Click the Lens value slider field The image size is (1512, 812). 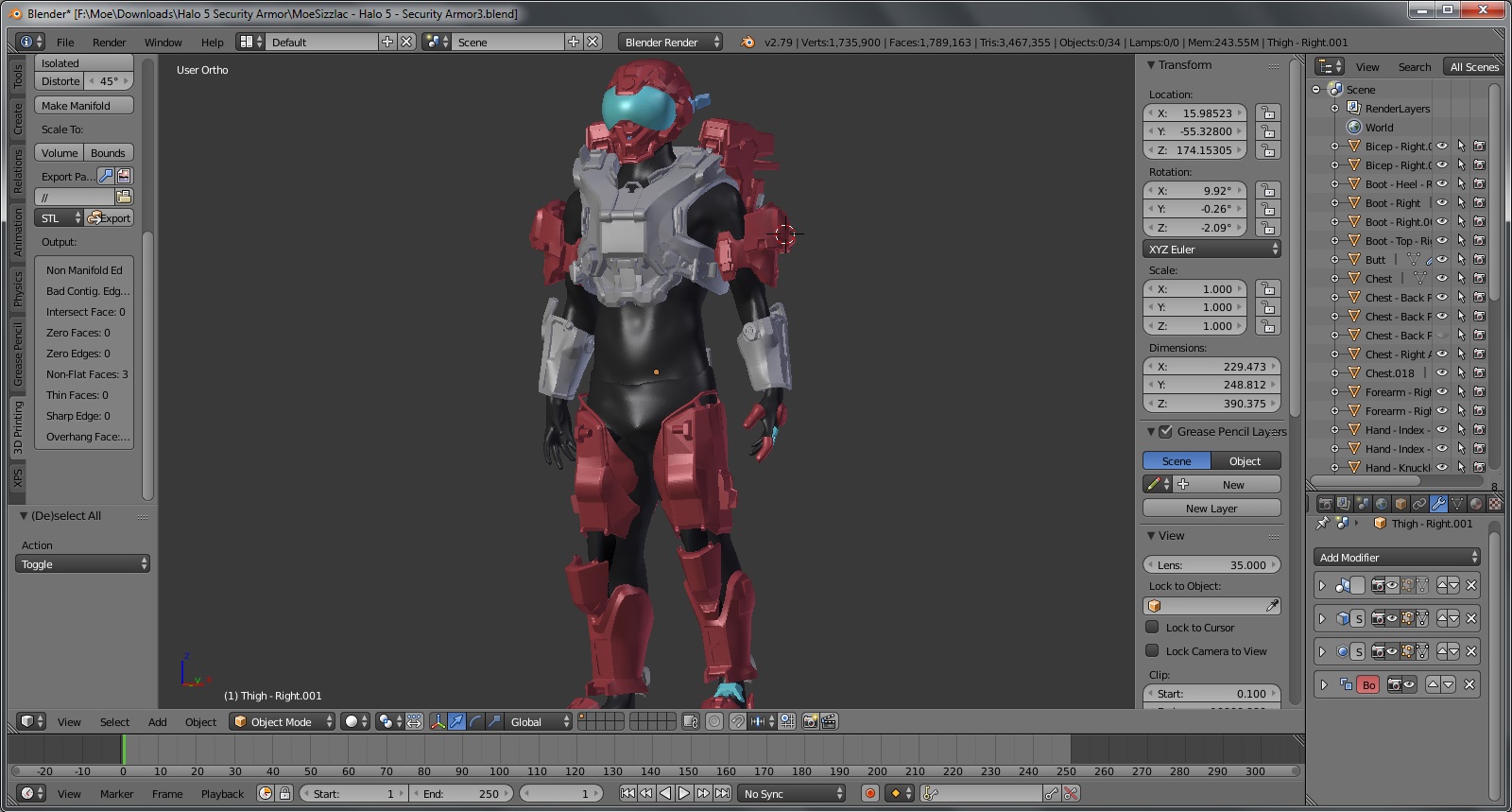1211,565
